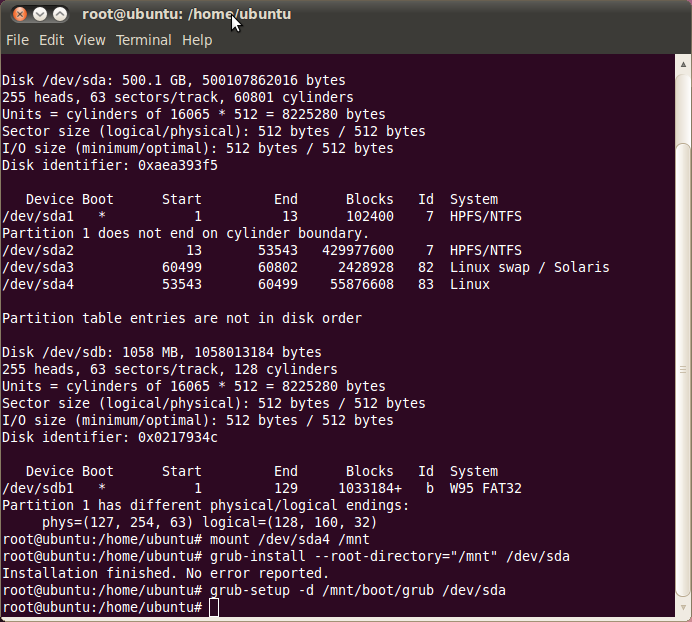Click the /dev/sdb1 partition row
The image size is (692, 622).
[262, 488]
